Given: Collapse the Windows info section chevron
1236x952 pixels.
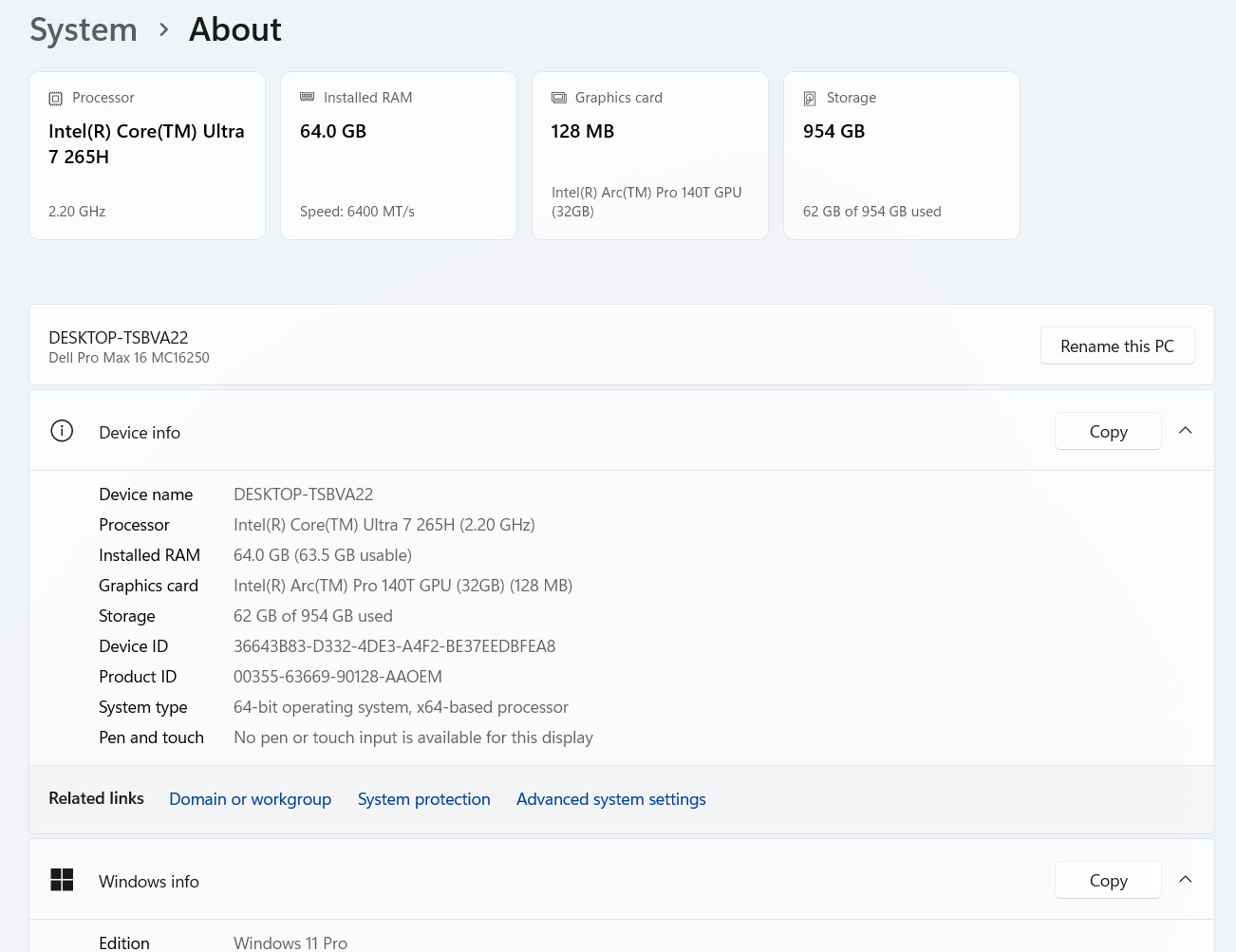Looking at the screenshot, I should tap(1185, 880).
